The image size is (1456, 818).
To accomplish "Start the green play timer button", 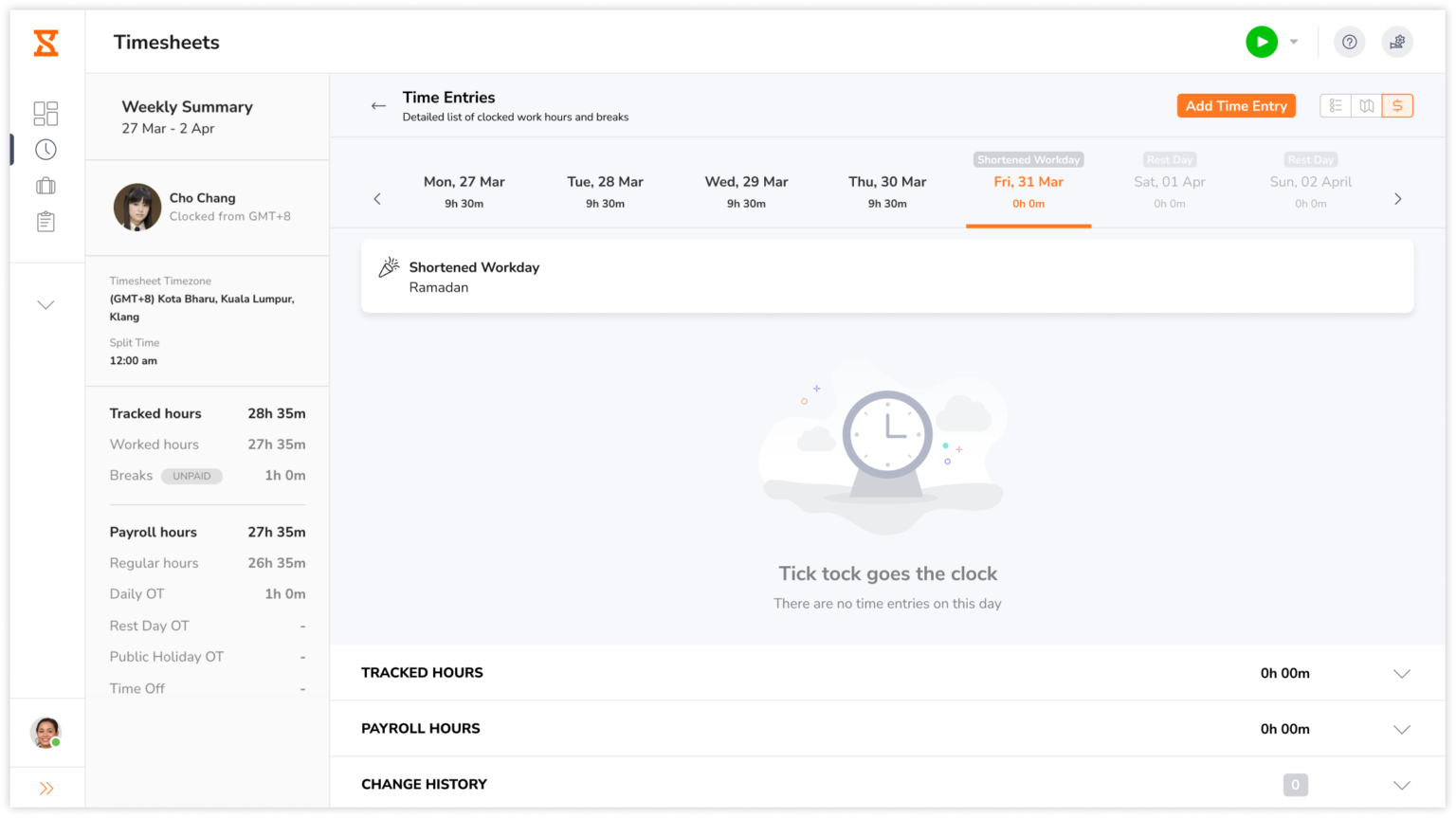I will click(1261, 42).
